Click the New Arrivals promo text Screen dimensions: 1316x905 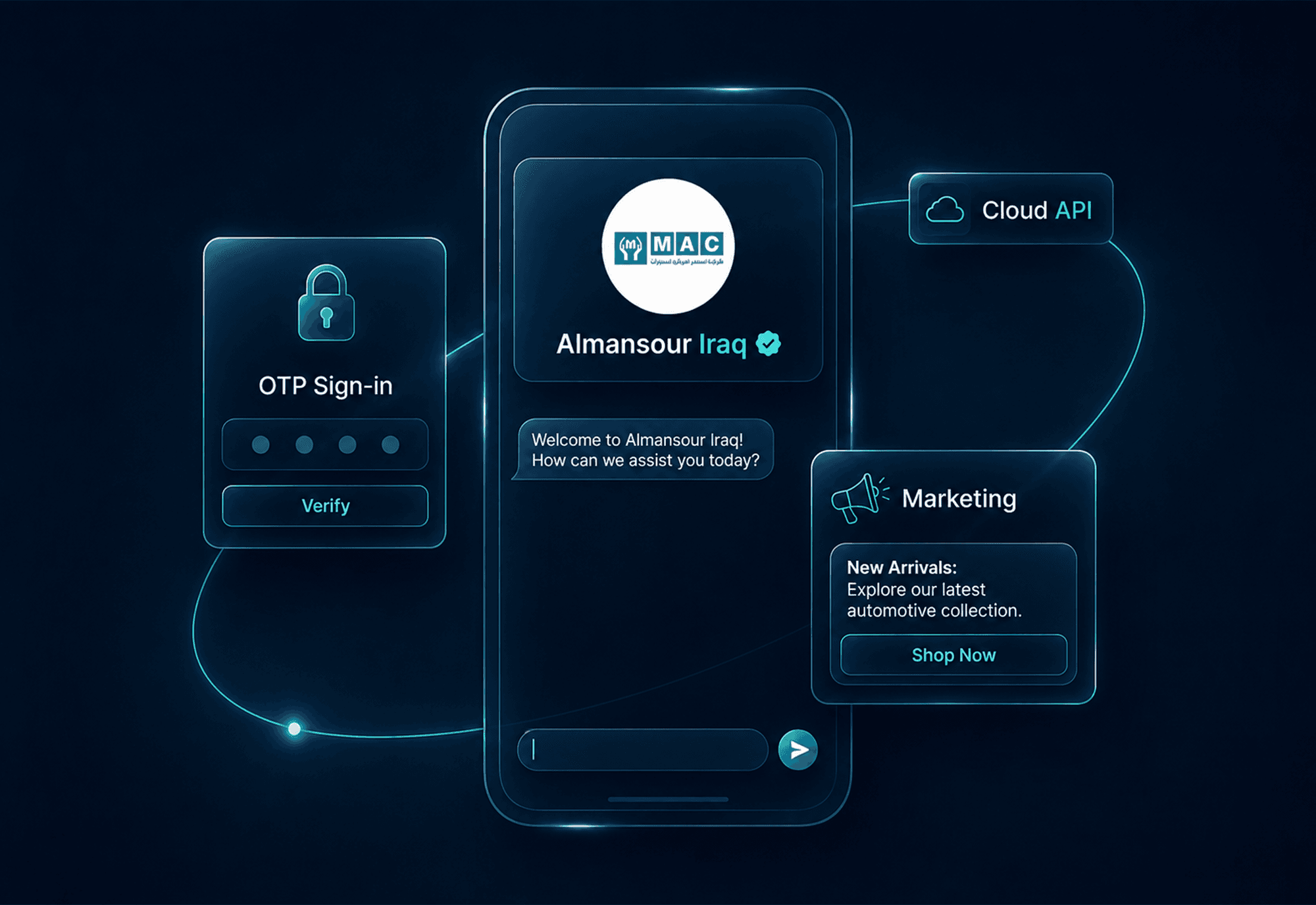coord(934,589)
